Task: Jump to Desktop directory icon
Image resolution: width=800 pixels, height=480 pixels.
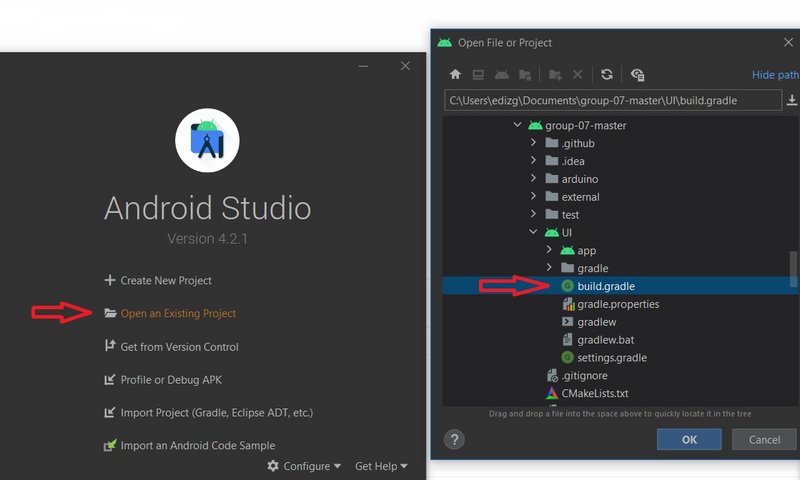Action: (478, 75)
